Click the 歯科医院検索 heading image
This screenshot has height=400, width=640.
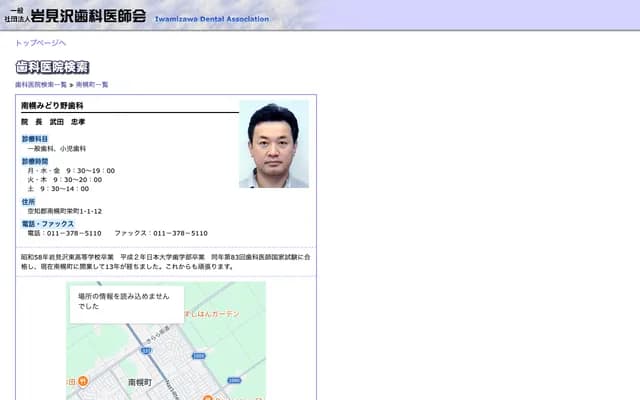[52, 67]
